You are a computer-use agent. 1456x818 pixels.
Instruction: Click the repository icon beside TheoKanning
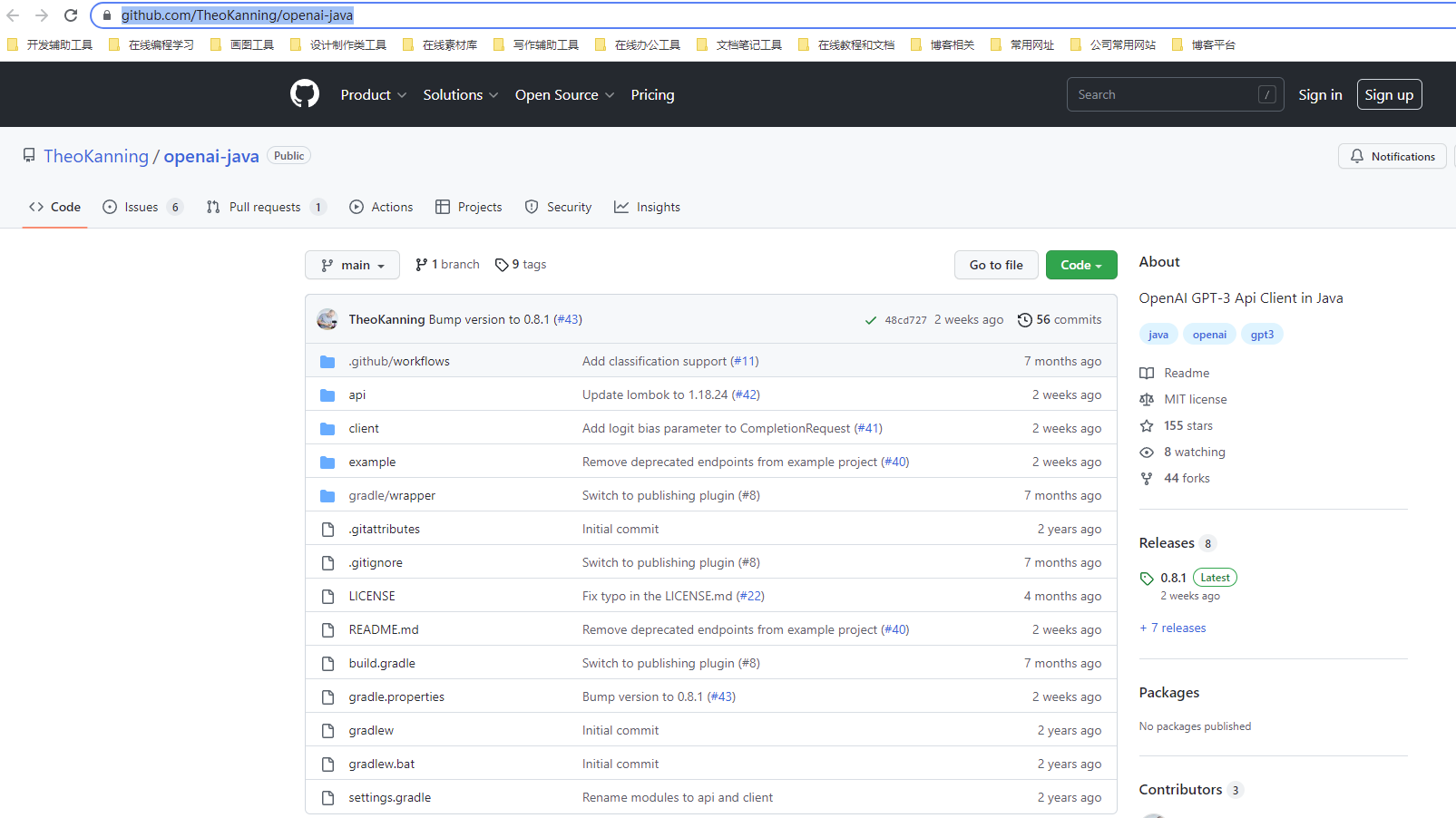click(29, 156)
